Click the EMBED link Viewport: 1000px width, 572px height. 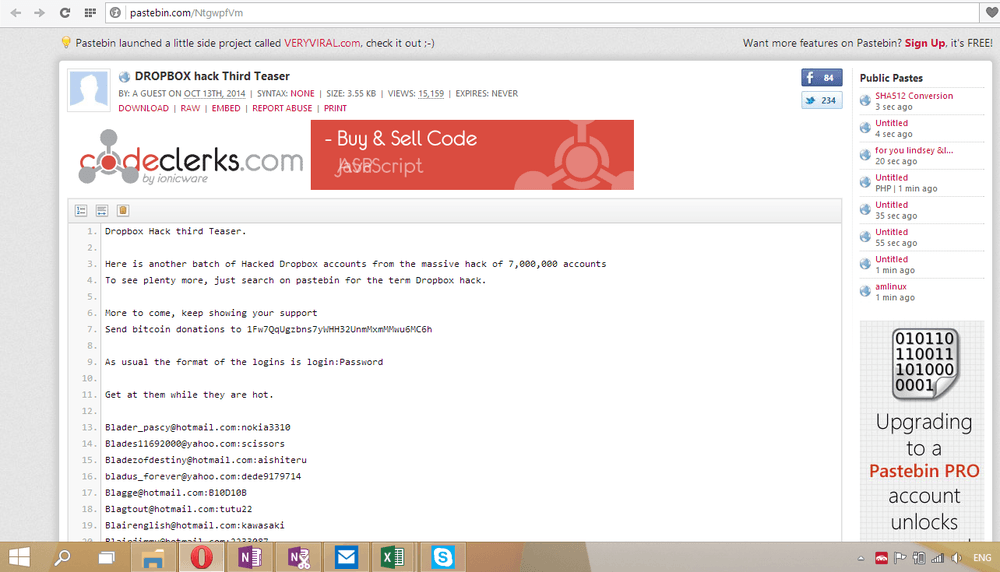click(x=226, y=108)
